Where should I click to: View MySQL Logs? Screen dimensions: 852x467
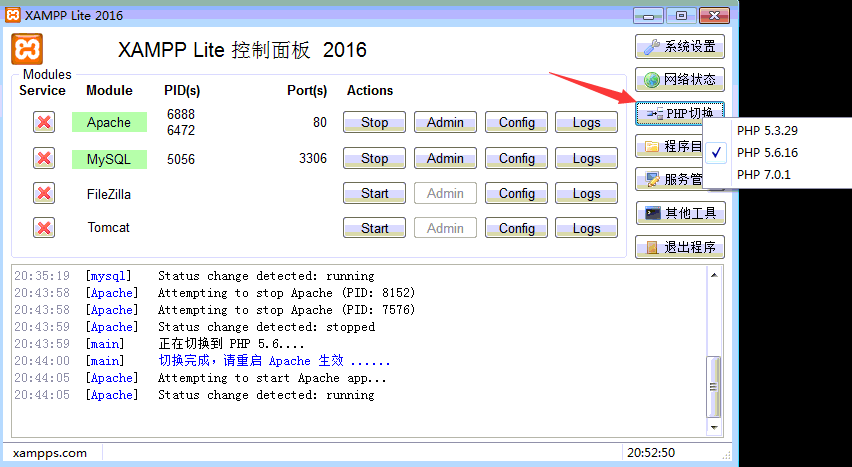click(x=586, y=158)
